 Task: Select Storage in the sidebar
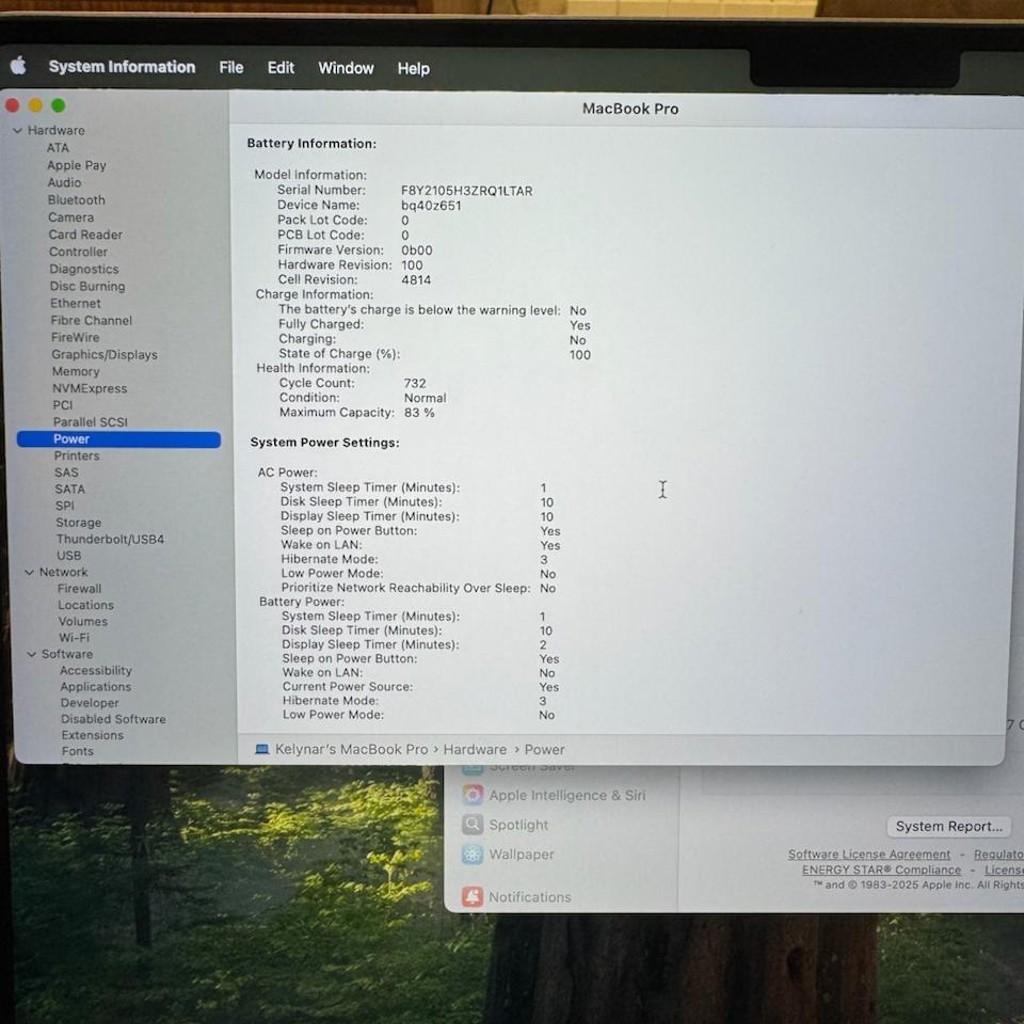[78, 522]
